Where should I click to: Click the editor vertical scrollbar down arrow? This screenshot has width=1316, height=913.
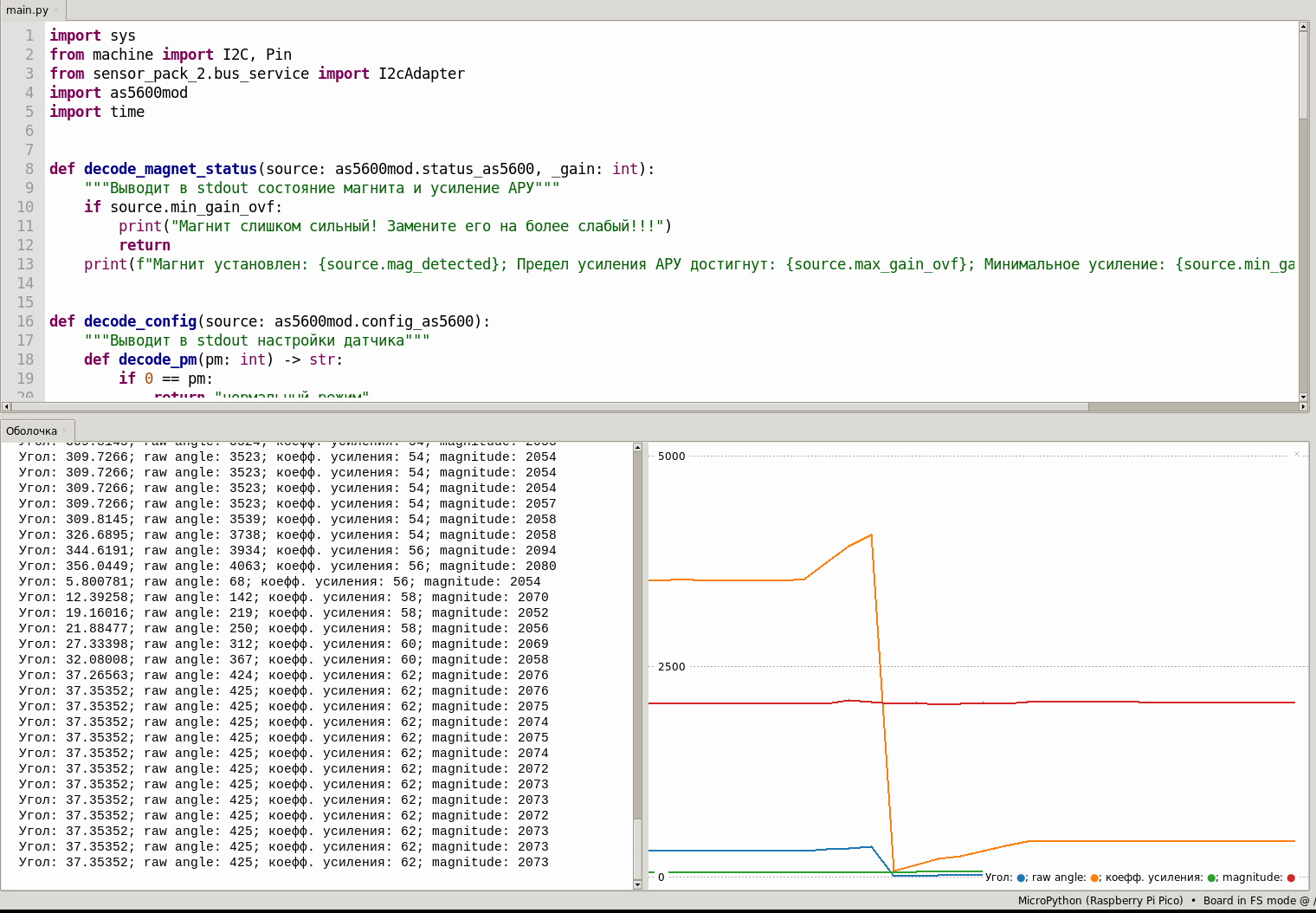(1303, 397)
